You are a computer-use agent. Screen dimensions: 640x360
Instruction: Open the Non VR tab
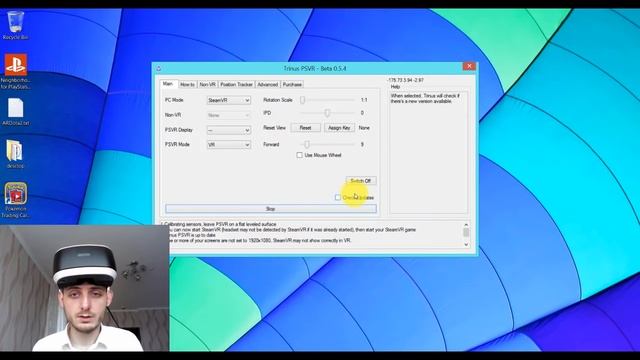click(207, 84)
